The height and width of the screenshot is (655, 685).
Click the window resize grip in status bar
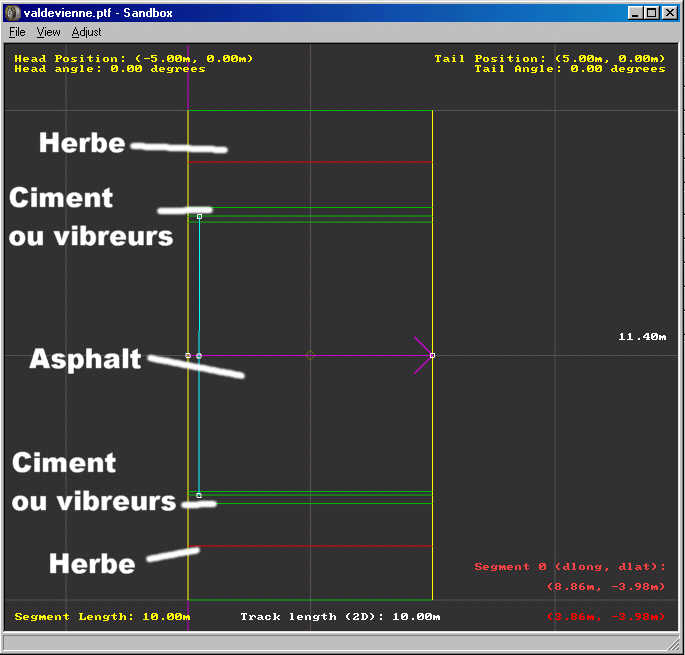[x=674, y=644]
